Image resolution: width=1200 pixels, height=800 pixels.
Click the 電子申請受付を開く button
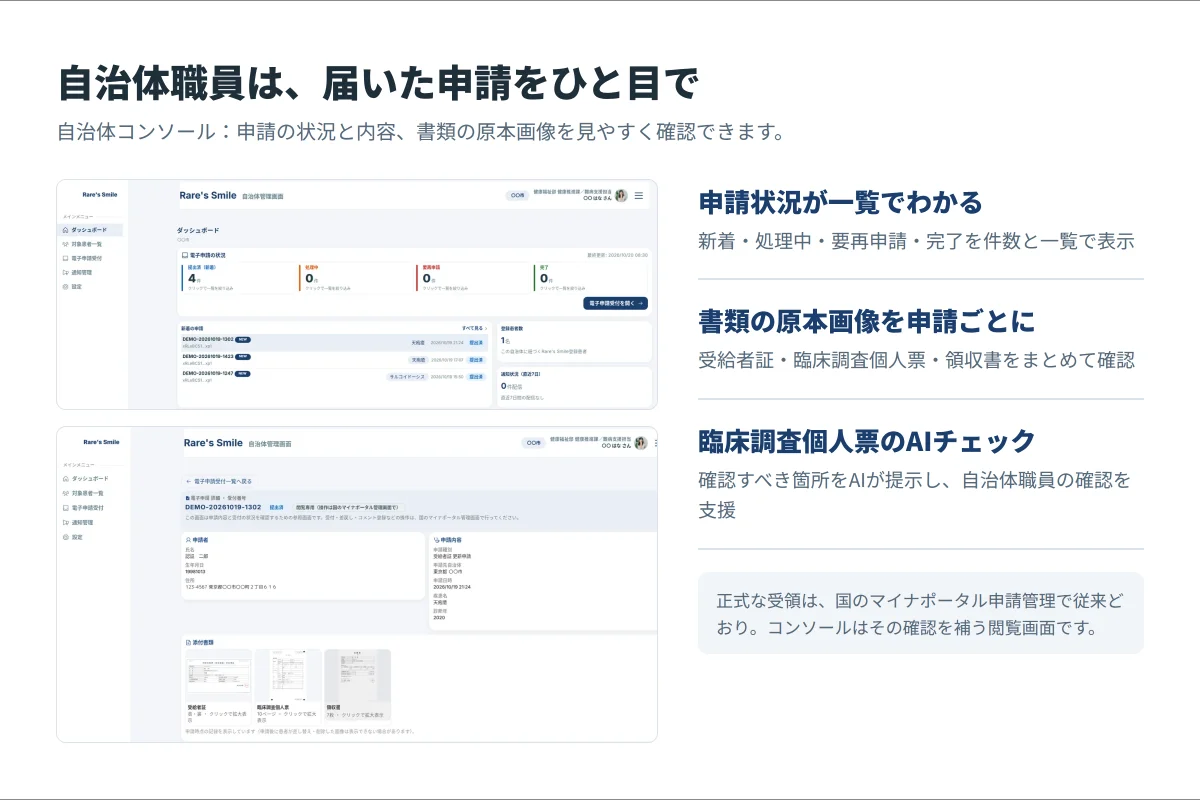615,303
